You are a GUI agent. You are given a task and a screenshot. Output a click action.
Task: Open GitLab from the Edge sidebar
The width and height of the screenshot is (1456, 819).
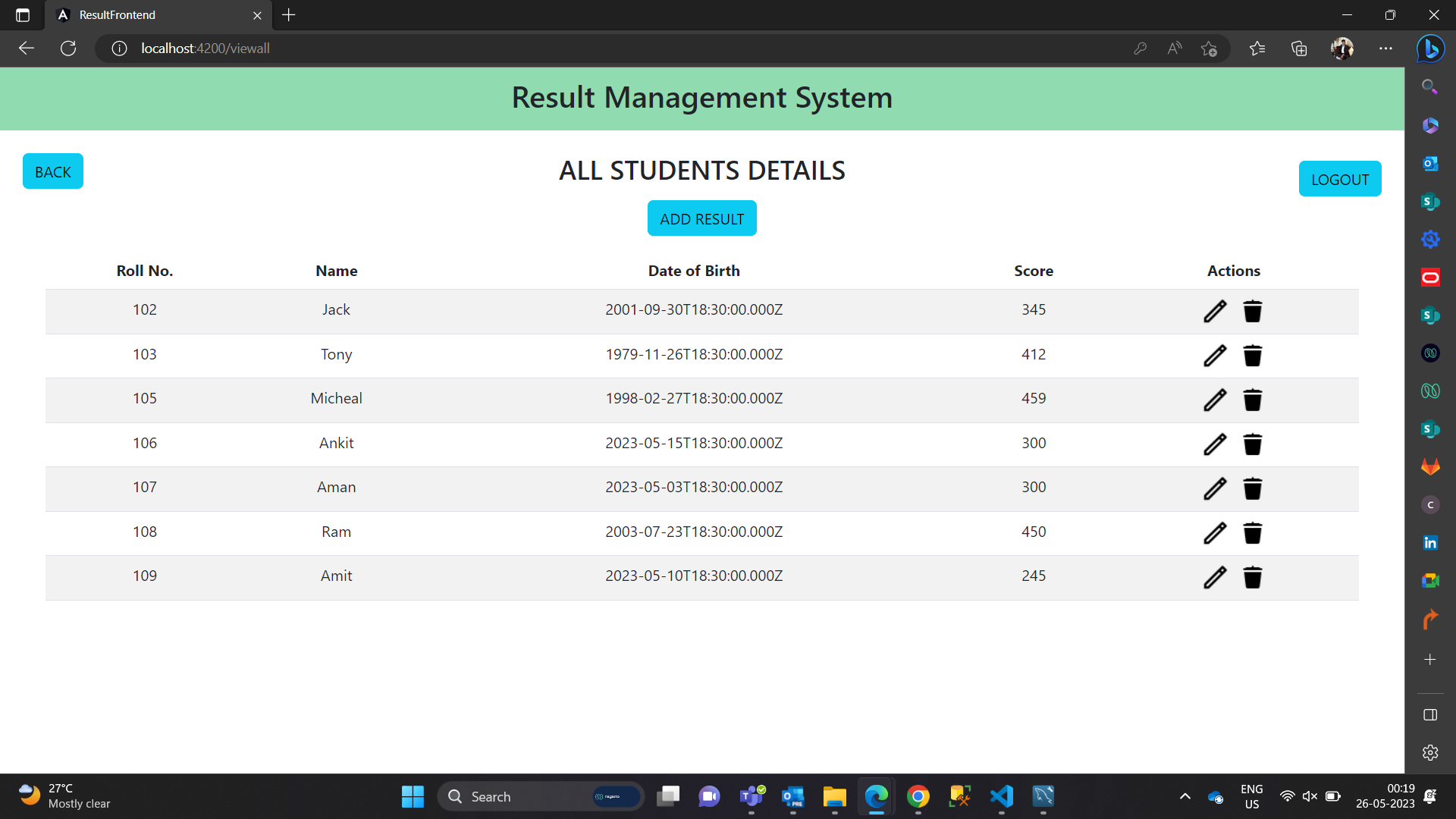pyautogui.click(x=1430, y=467)
